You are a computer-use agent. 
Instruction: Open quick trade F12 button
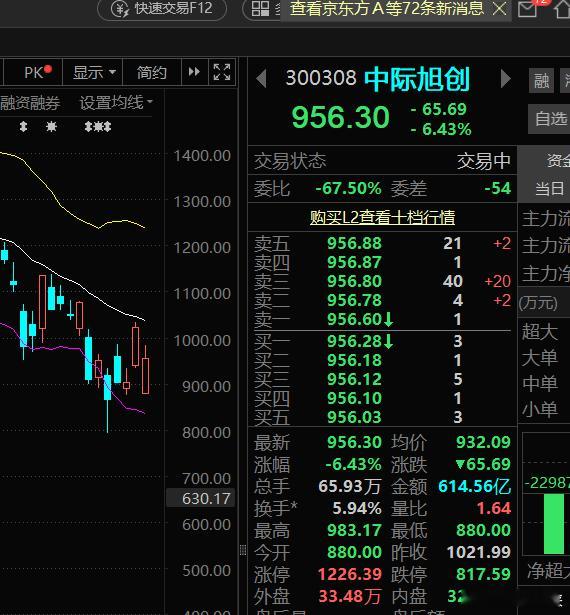162,8
